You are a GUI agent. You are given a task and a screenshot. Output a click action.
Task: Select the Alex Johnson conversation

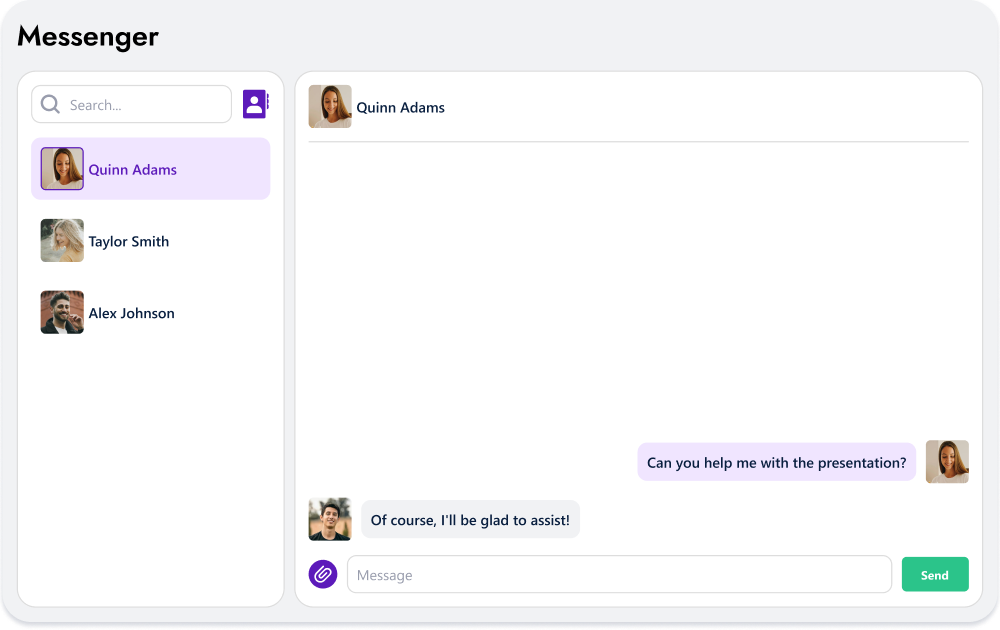[x=150, y=312]
